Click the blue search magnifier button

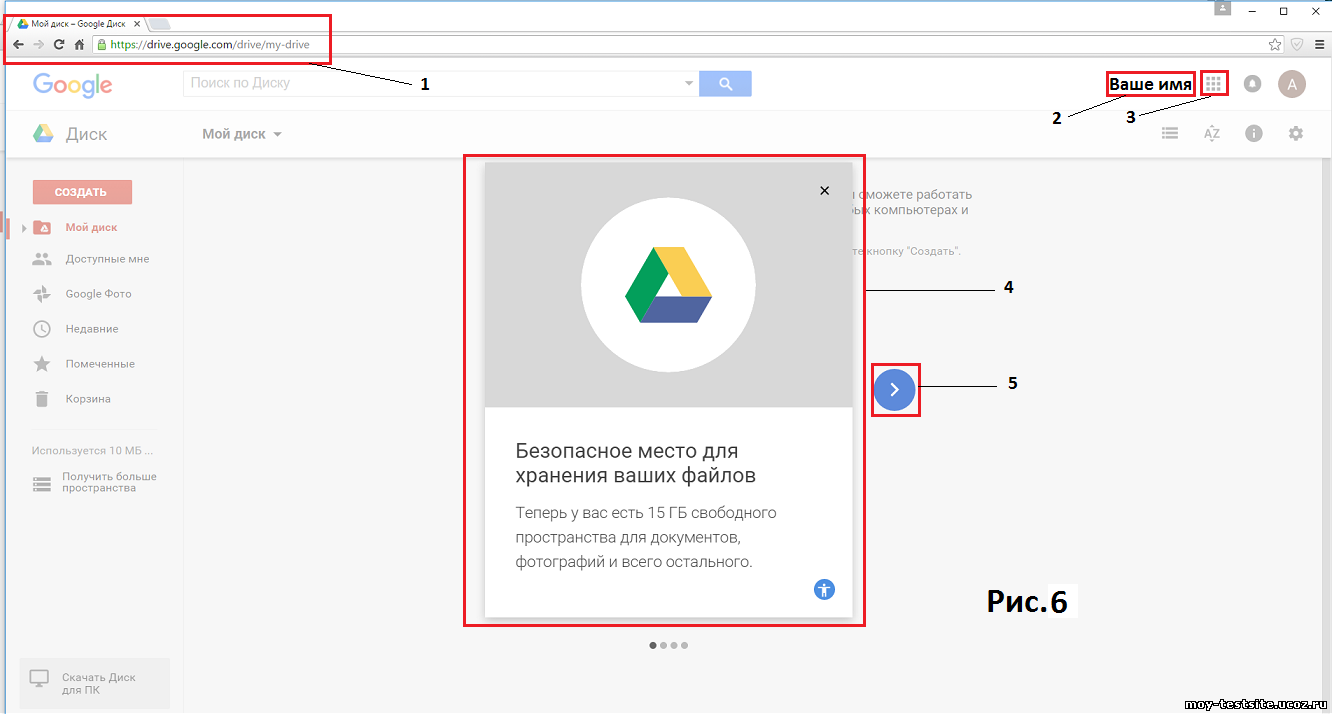[x=725, y=84]
